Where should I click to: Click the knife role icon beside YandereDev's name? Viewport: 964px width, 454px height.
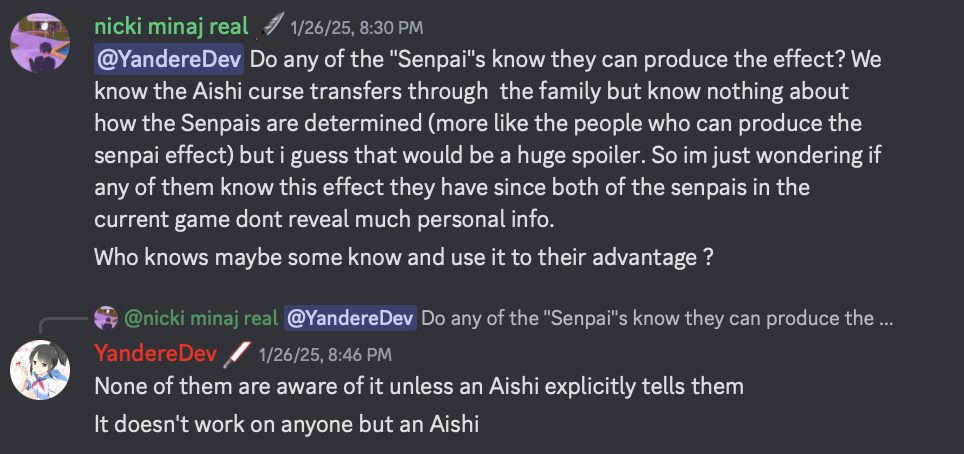click(x=235, y=353)
